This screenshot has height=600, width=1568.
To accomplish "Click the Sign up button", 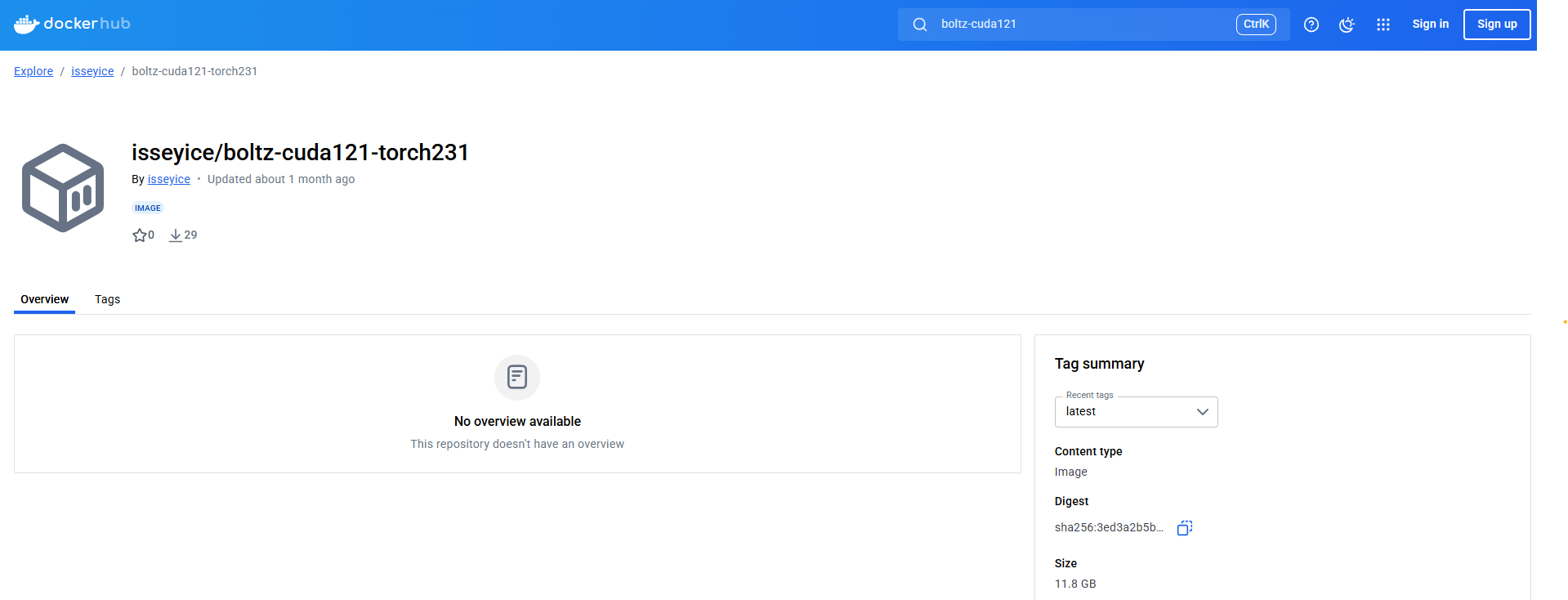I will pos(1497,25).
